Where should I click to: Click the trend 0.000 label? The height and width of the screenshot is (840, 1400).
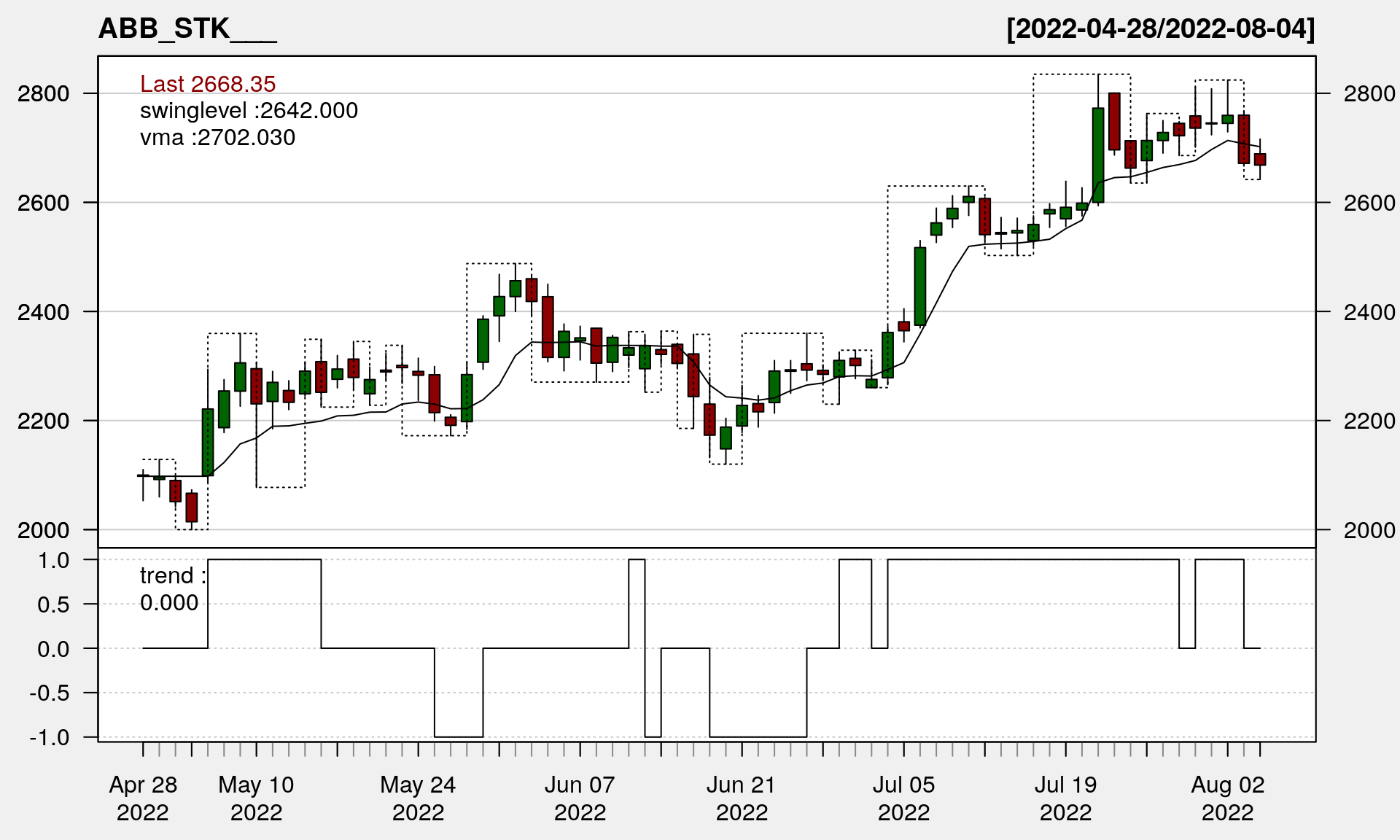pyautogui.click(x=172, y=589)
